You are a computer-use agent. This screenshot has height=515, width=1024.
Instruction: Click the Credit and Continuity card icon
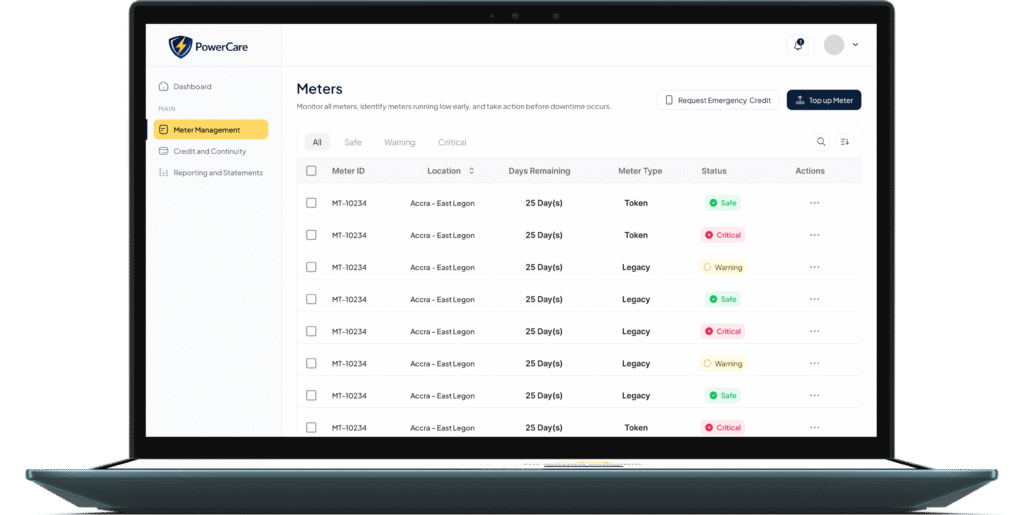[x=164, y=151]
